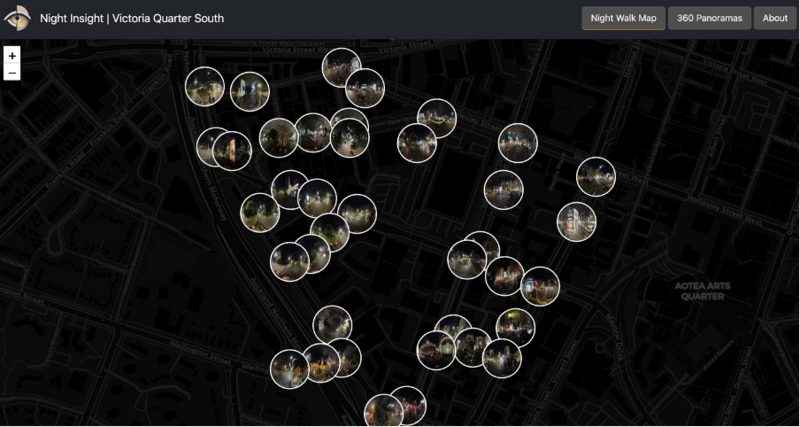800x427 pixels.
Task: Open the topmost panorama beside the Victoria Street West label
Action: (x=341, y=68)
